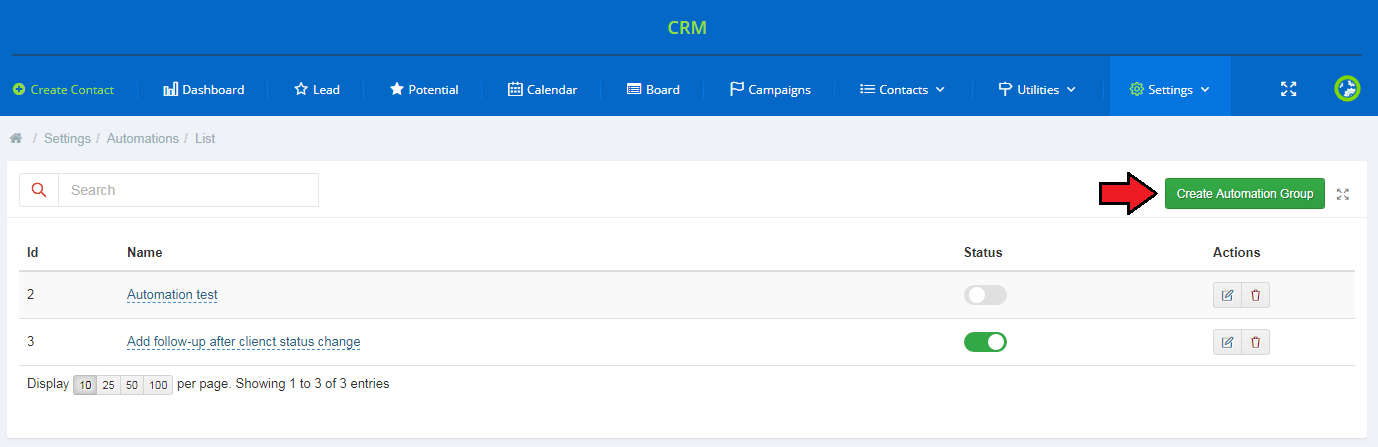Switch to the Board view

[x=653, y=89]
